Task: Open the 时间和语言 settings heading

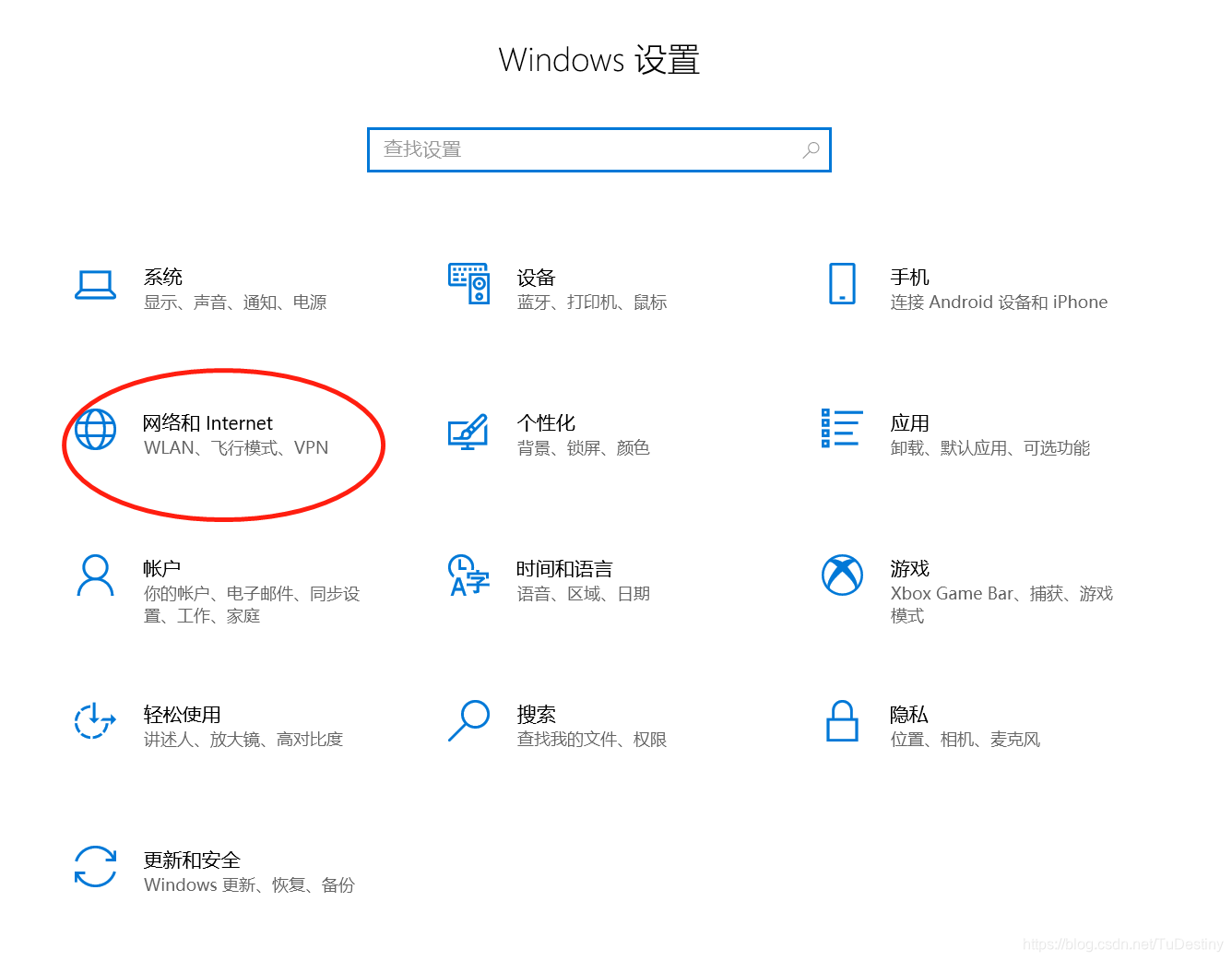Action: [x=564, y=569]
